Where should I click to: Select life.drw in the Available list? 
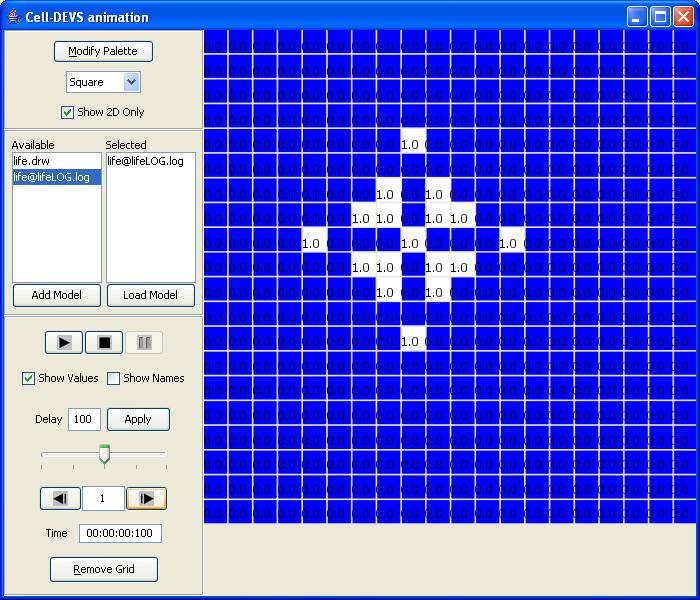(57, 161)
